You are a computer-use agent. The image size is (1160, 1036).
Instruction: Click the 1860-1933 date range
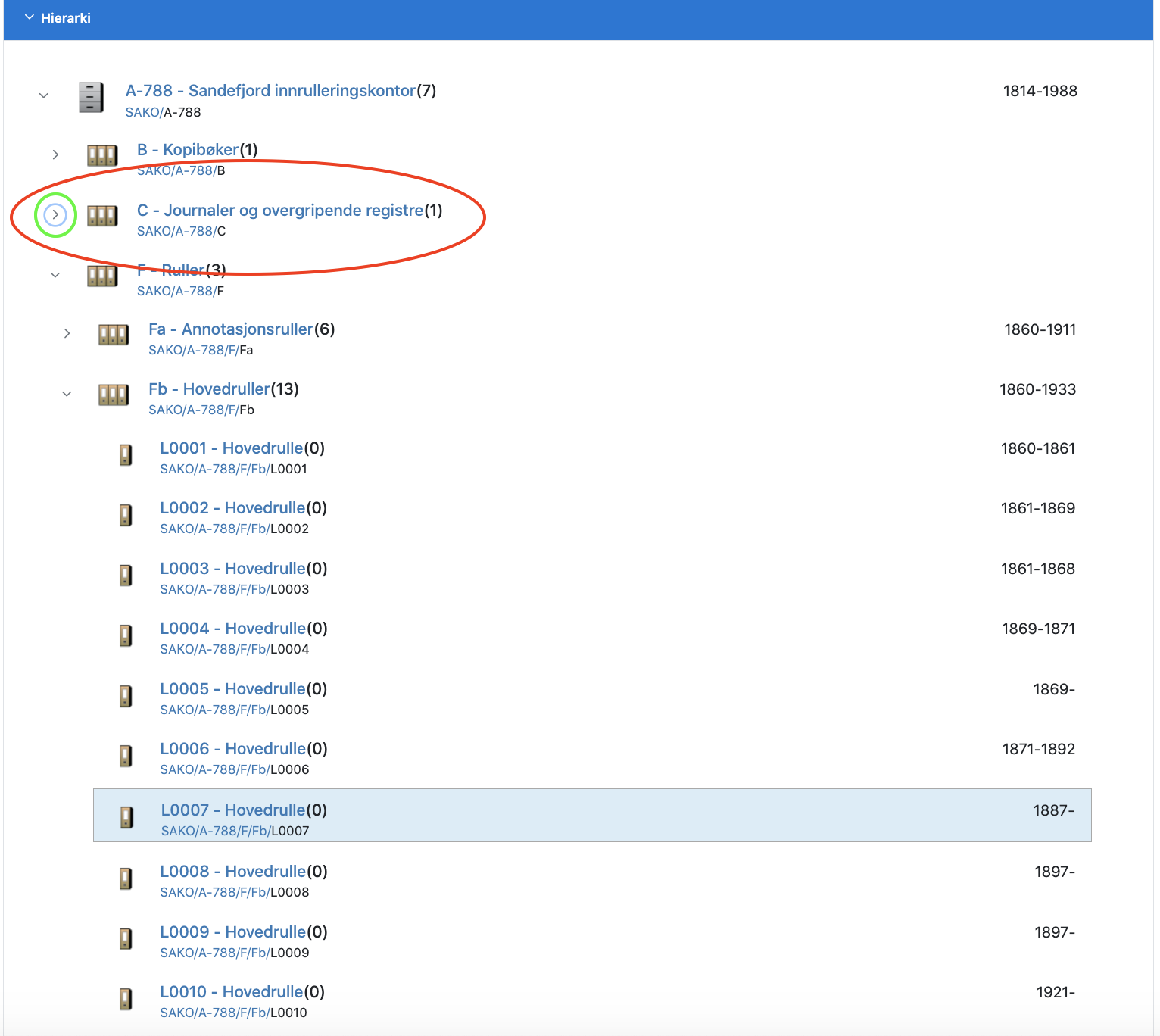coord(1038,389)
